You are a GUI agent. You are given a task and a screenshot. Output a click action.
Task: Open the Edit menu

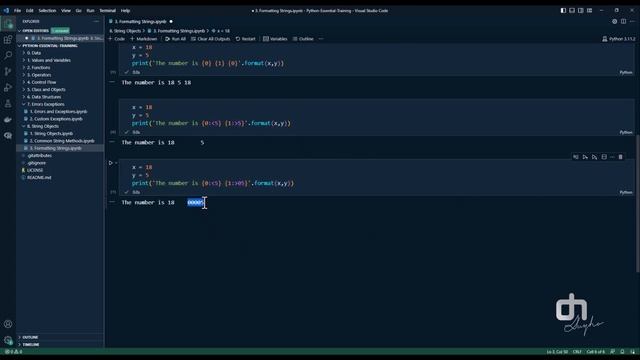coord(30,11)
